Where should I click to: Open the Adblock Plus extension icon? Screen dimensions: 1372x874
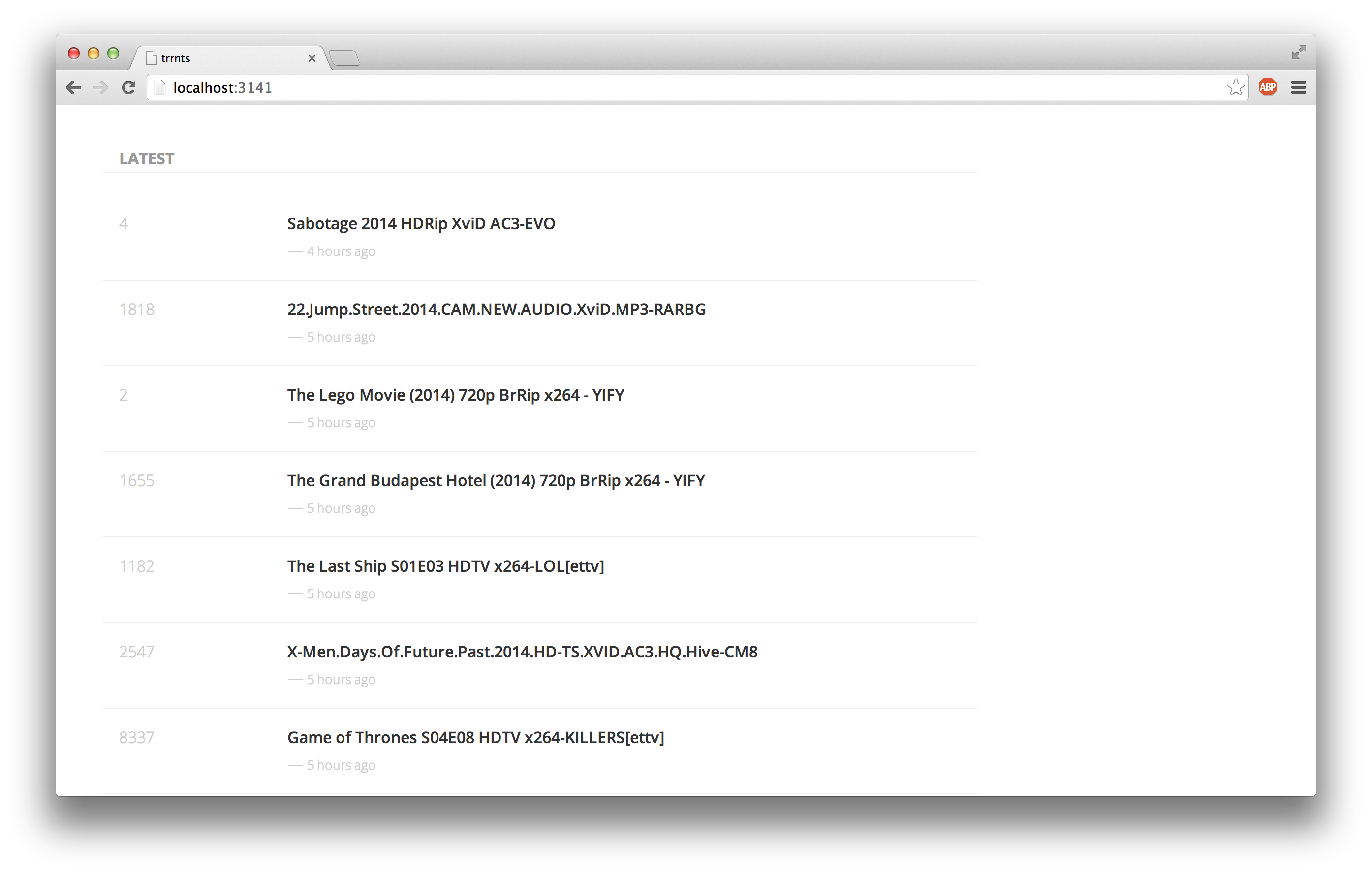point(1267,87)
